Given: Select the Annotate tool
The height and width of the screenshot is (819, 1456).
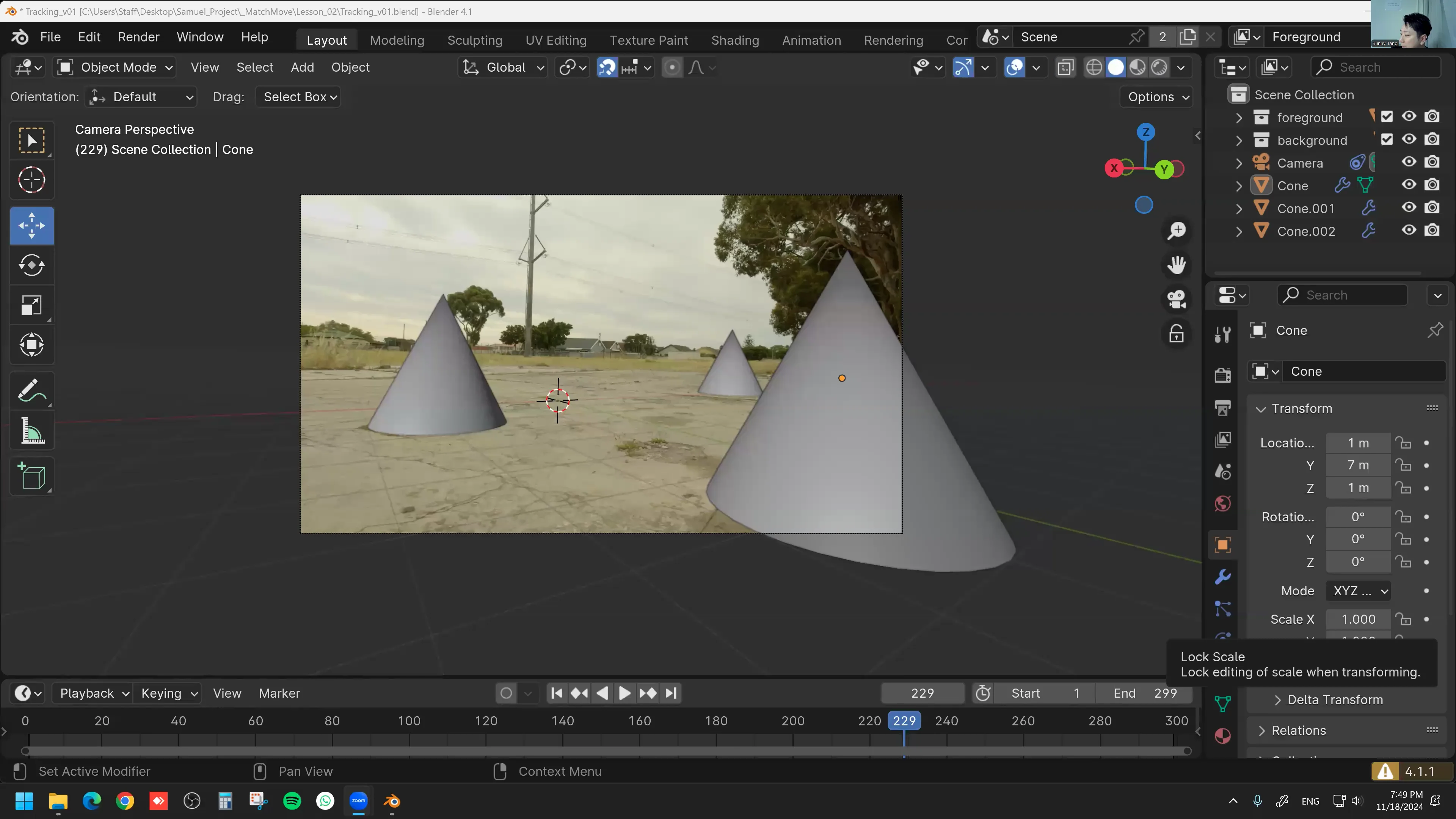Looking at the screenshot, I should pyautogui.click(x=31, y=389).
